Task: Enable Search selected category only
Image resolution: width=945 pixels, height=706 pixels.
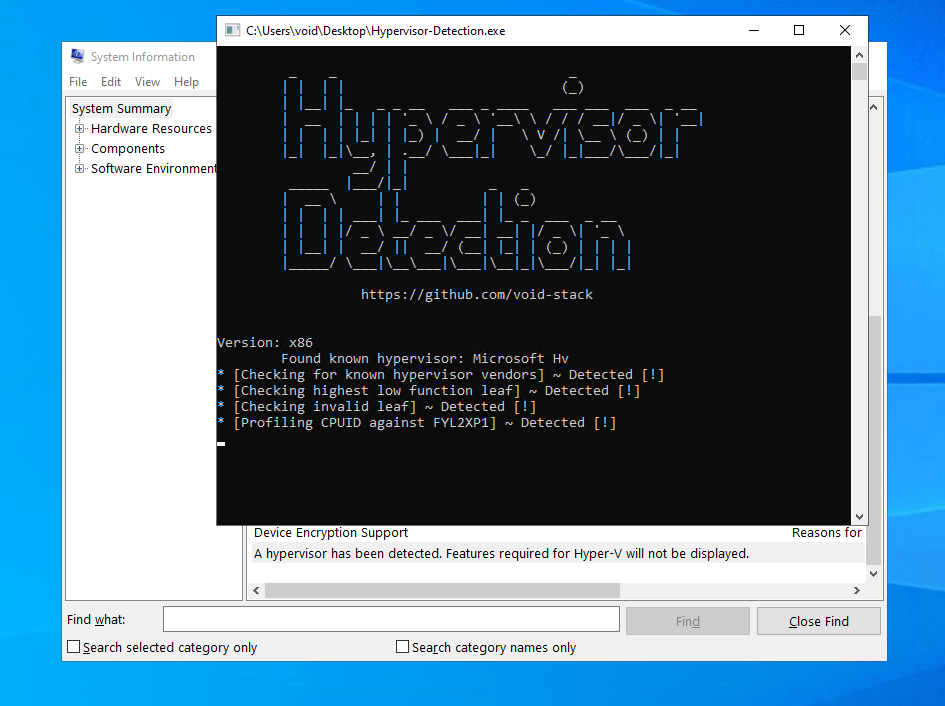Action: pyautogui.click(x=74, y=647)
